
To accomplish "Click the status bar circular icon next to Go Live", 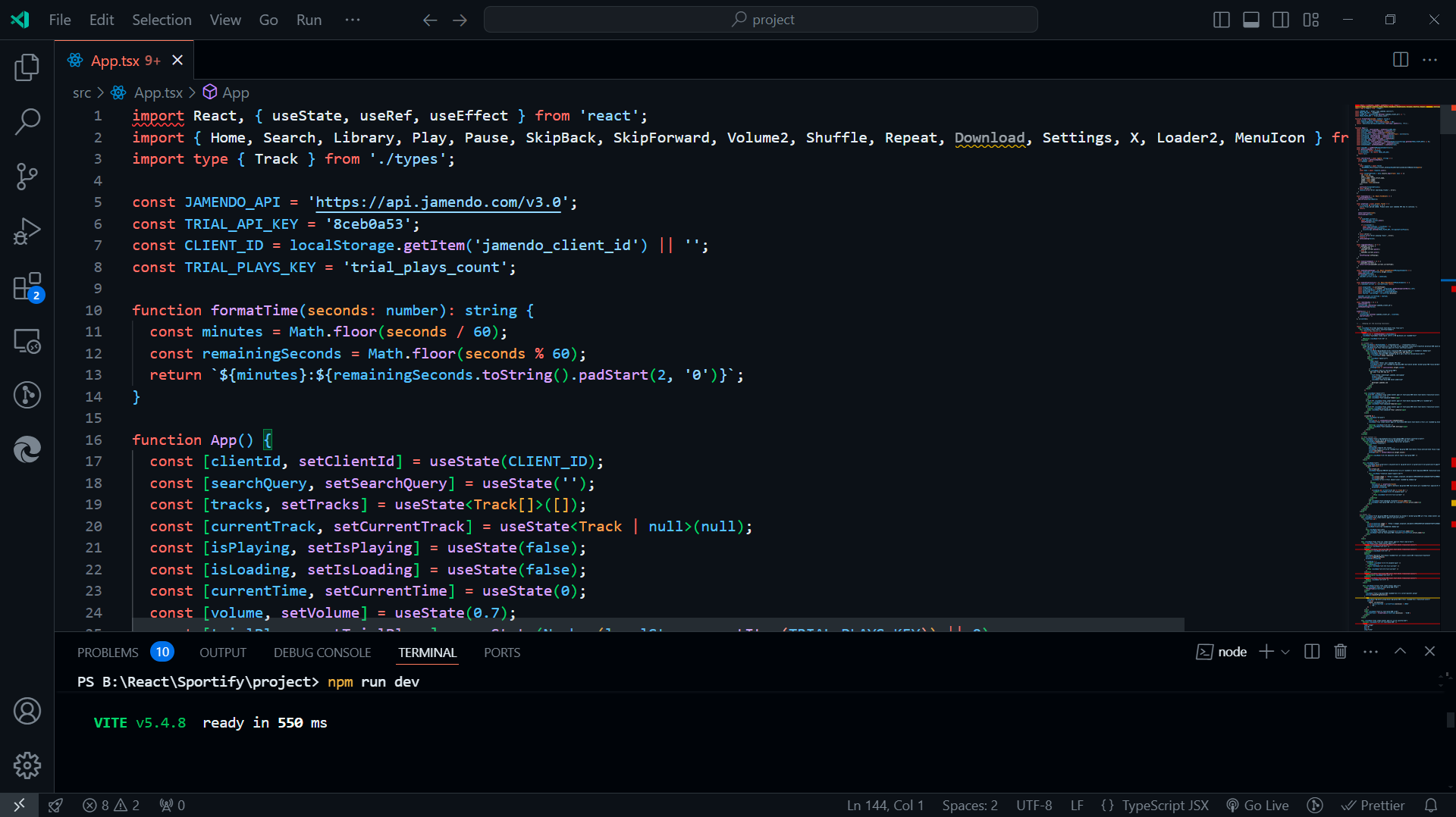I will [1315, 805].
